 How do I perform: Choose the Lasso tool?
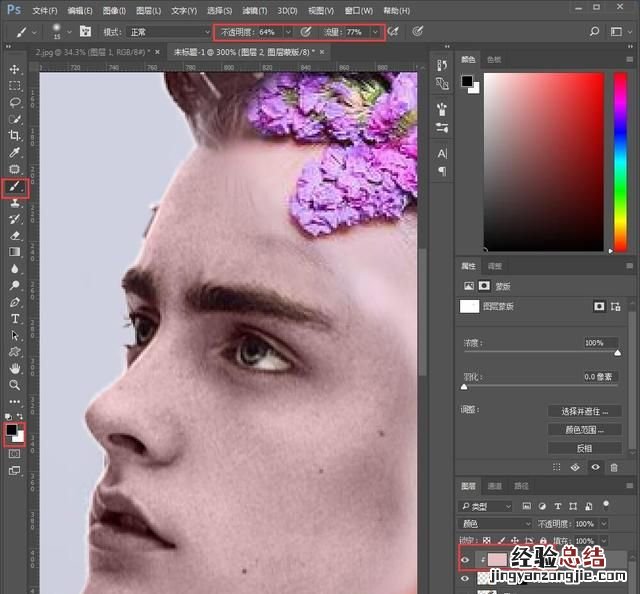(15, 102)
